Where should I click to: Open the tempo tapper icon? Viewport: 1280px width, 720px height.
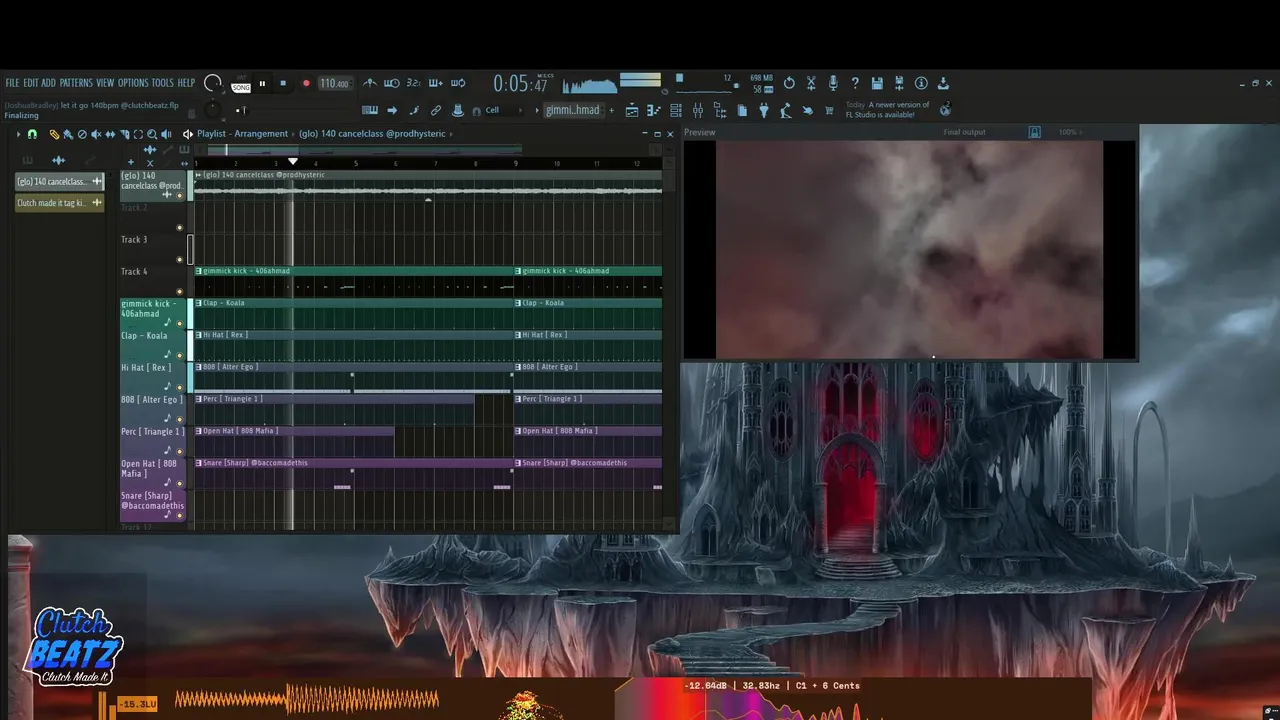tap(786, 110)
